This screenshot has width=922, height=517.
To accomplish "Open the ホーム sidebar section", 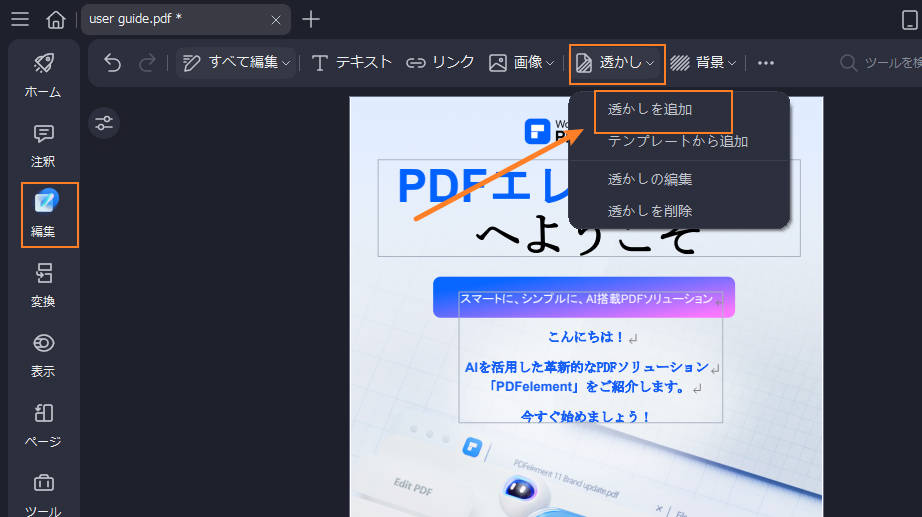I will pyautogui.click(x=44, y=75).
